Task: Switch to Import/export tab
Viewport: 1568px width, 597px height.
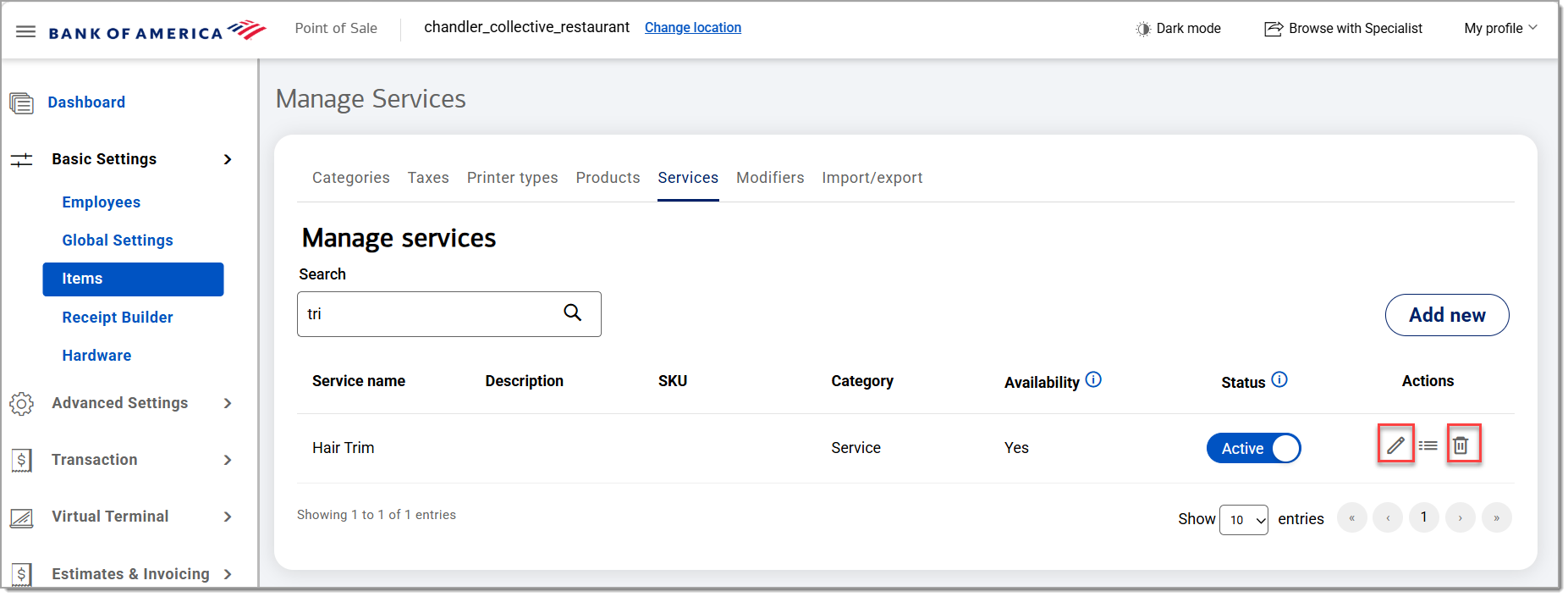Action: tap(872, 178)
